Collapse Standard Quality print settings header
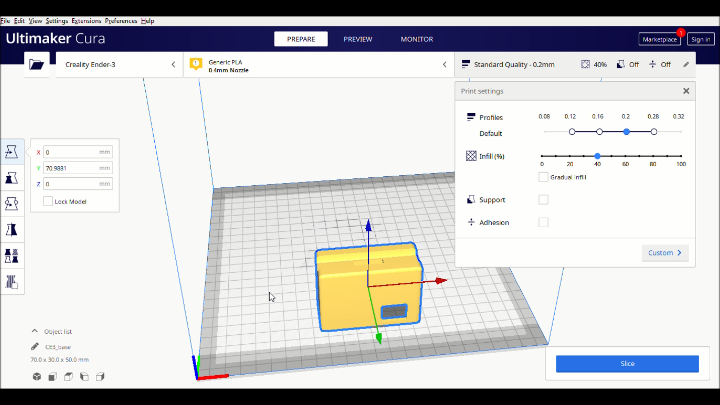 (x=575, y=64)
